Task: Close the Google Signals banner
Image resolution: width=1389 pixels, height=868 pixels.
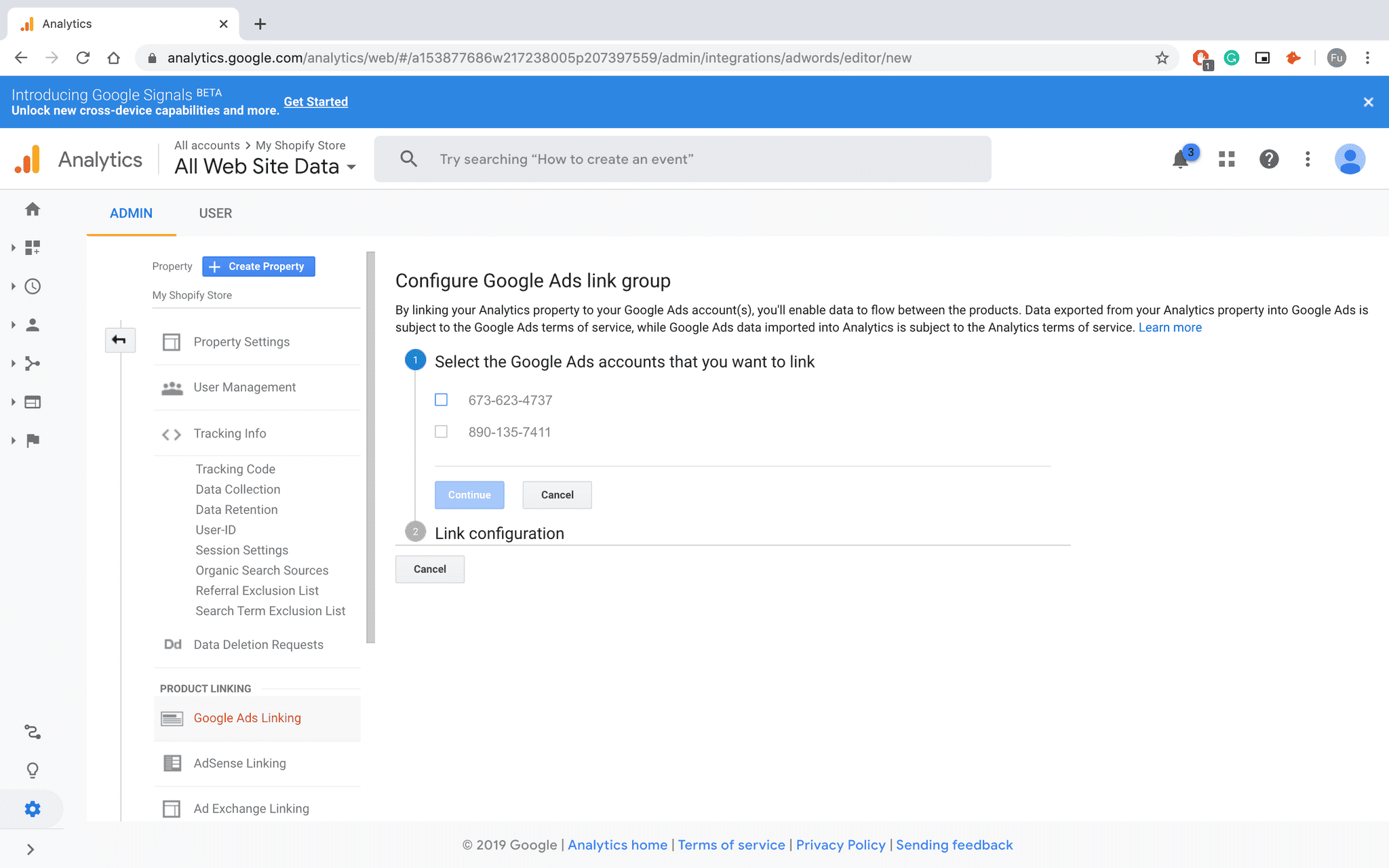Action: point(1368,102)
